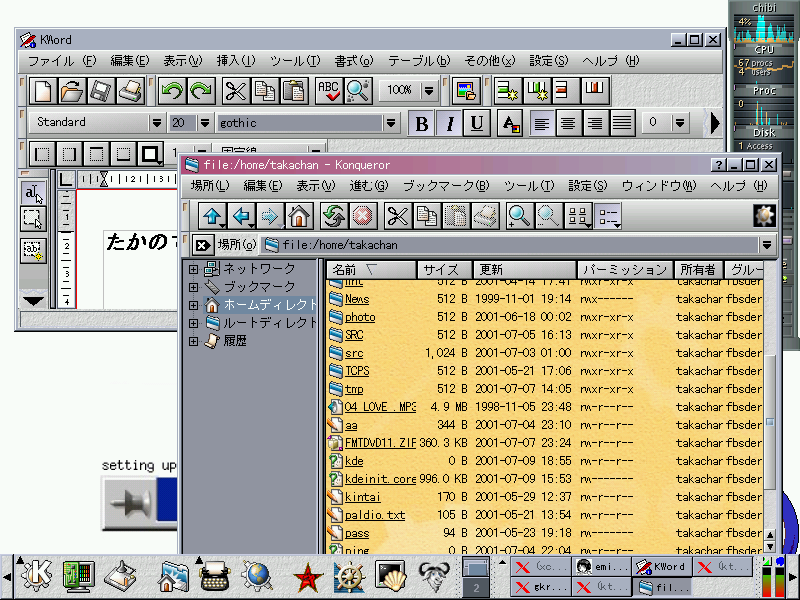Insert a picture frame in KWord
The image size is (800, 600).
(466, 91)
